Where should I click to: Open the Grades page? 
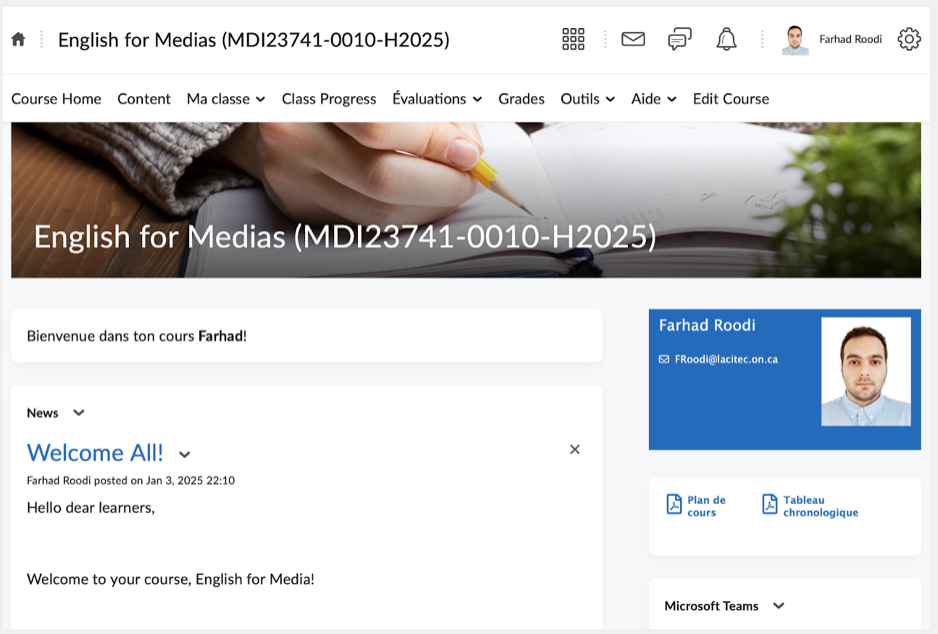tap(521, 99)
